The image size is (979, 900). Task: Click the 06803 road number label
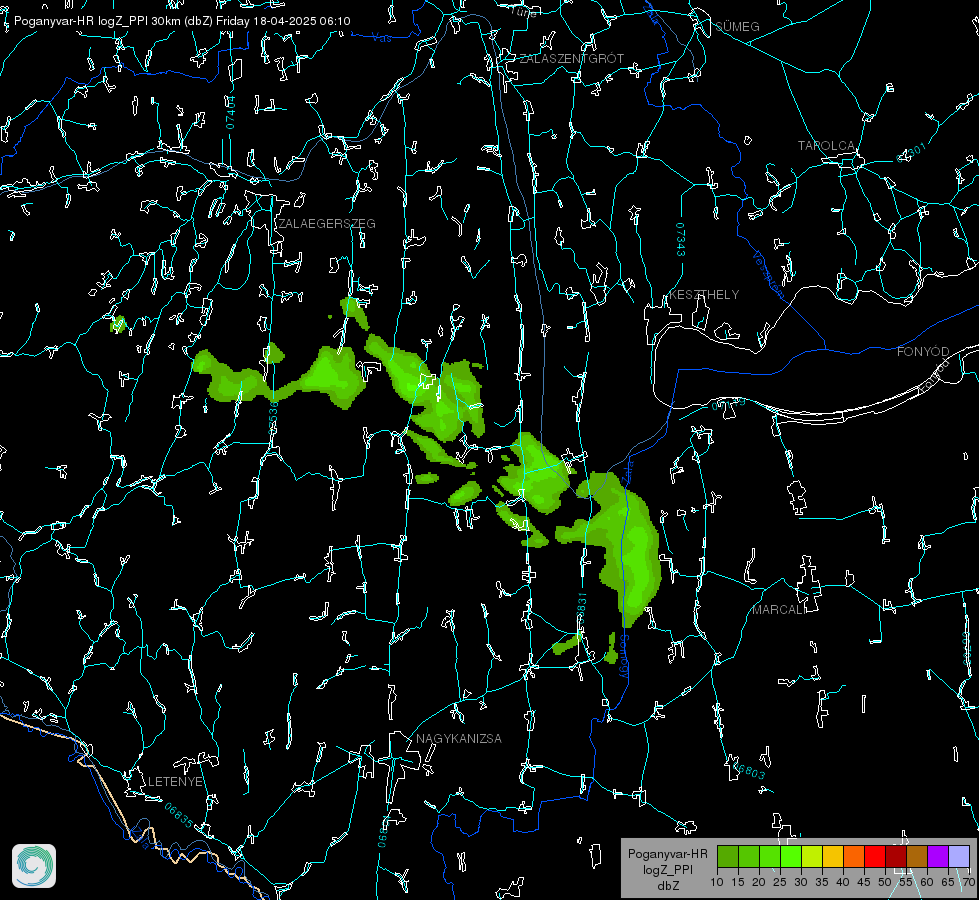point(749,771)
